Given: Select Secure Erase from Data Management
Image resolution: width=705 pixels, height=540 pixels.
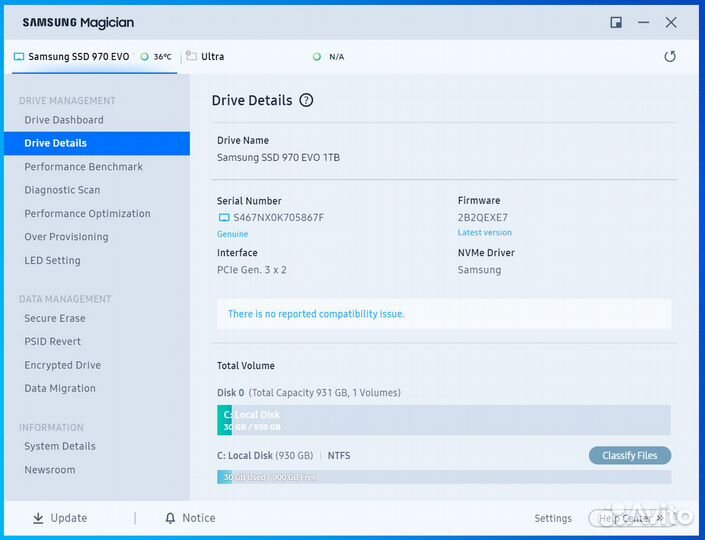Looking at the screenshot, I should [55, 318].
